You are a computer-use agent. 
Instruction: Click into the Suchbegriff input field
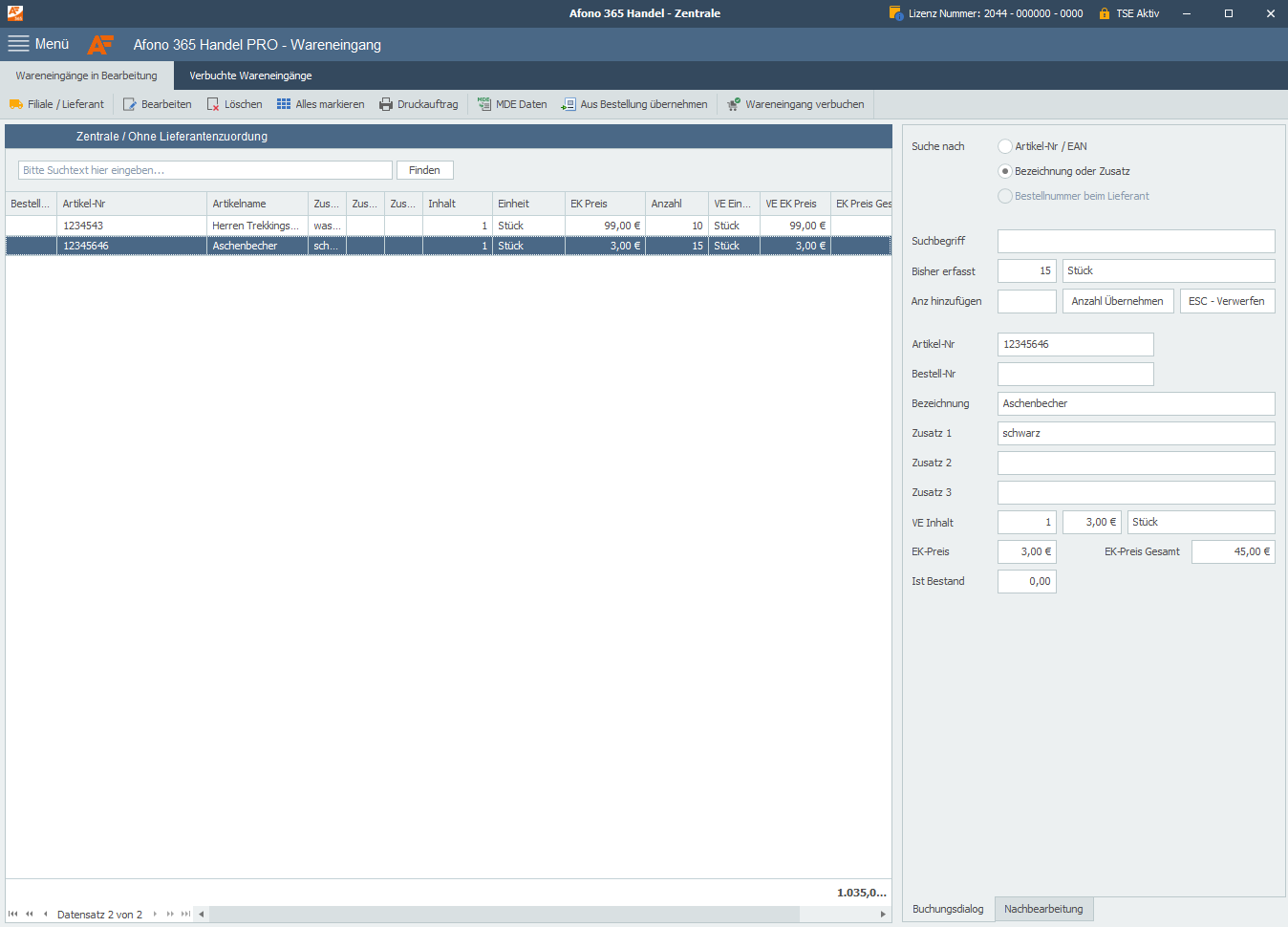click(1135, 241)
